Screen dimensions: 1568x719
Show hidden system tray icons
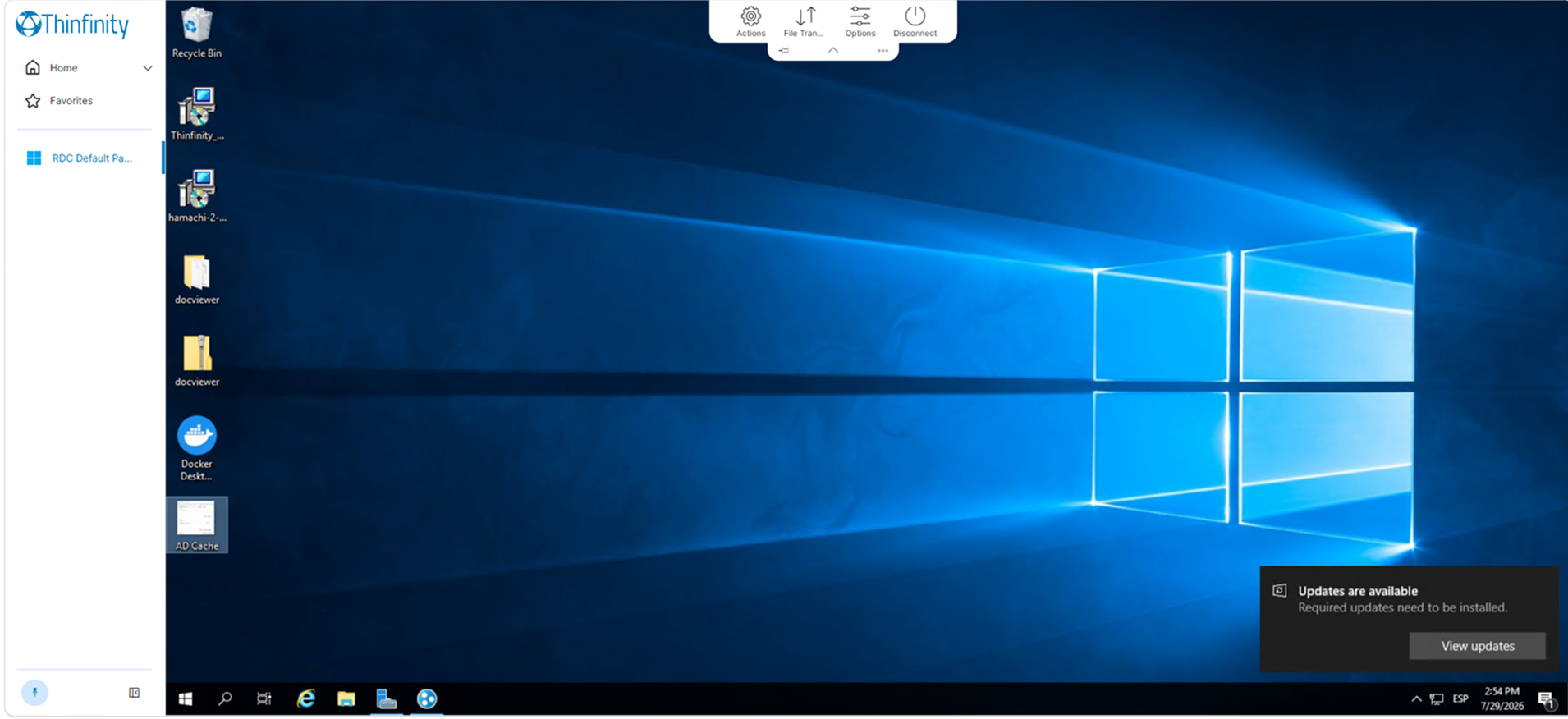(x=1416, y=699)
